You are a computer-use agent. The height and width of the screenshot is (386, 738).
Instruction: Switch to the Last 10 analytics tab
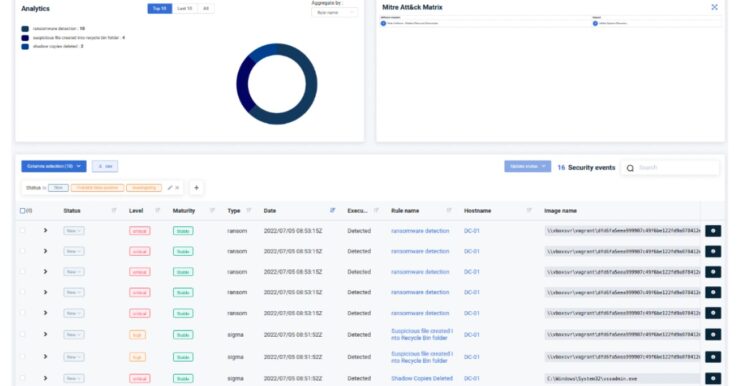pyautogui.click(x=184, y=8)
